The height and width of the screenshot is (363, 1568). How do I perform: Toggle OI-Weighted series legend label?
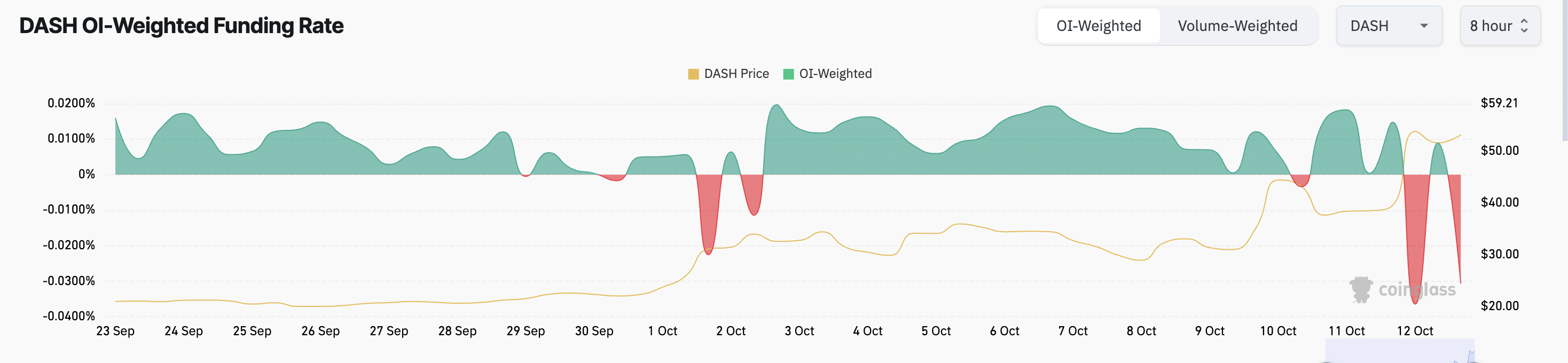pyautogui.click(x=835, y=74)
